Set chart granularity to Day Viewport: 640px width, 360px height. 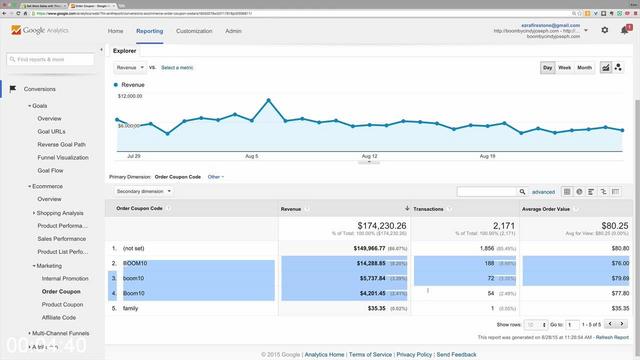coord(547,68)
